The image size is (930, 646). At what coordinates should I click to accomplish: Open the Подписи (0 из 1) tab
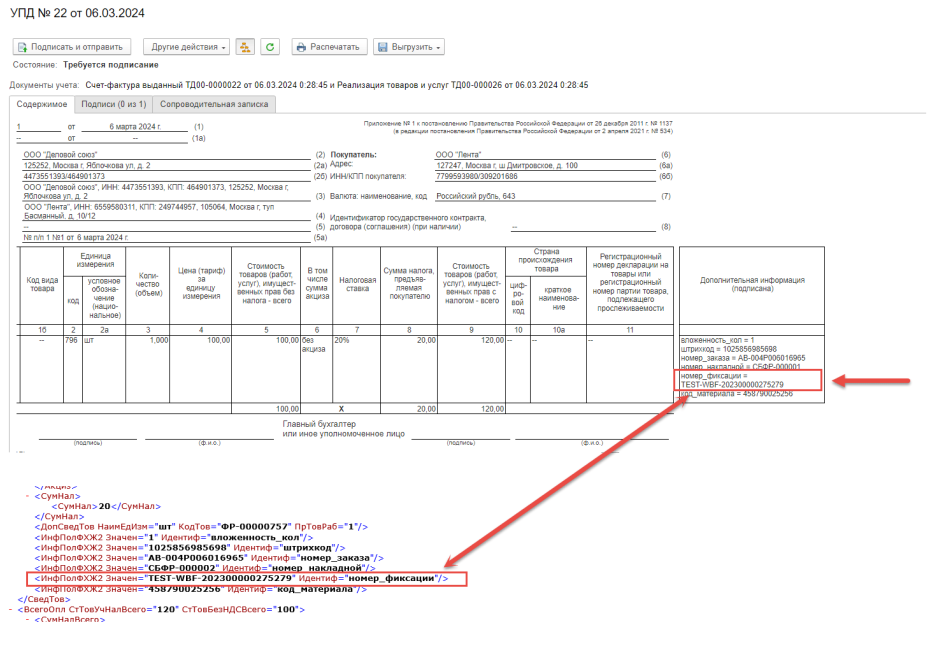point(113,104)
